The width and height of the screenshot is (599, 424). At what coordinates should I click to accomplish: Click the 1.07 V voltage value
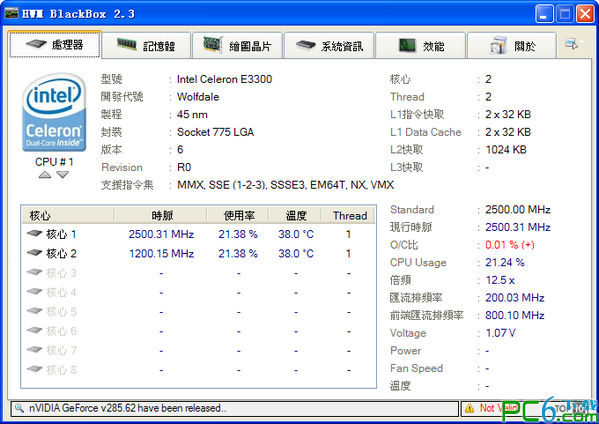coord(500,333)
